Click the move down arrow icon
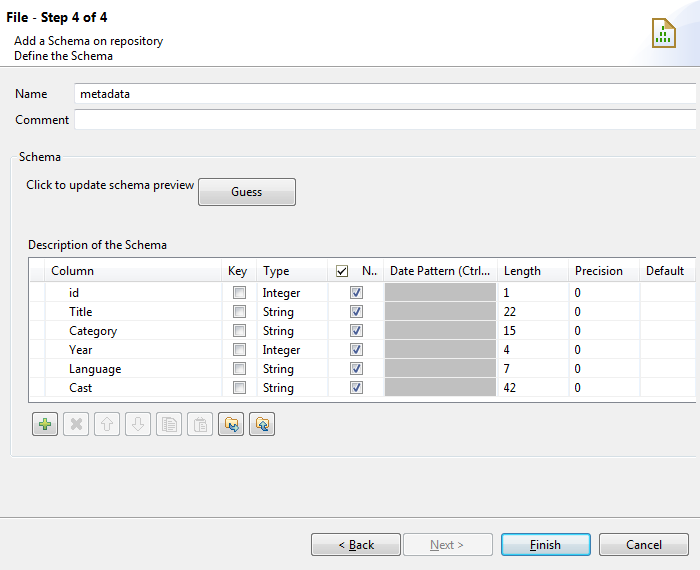The width and height of the screenshot is (700, 570). pos(138,425)
